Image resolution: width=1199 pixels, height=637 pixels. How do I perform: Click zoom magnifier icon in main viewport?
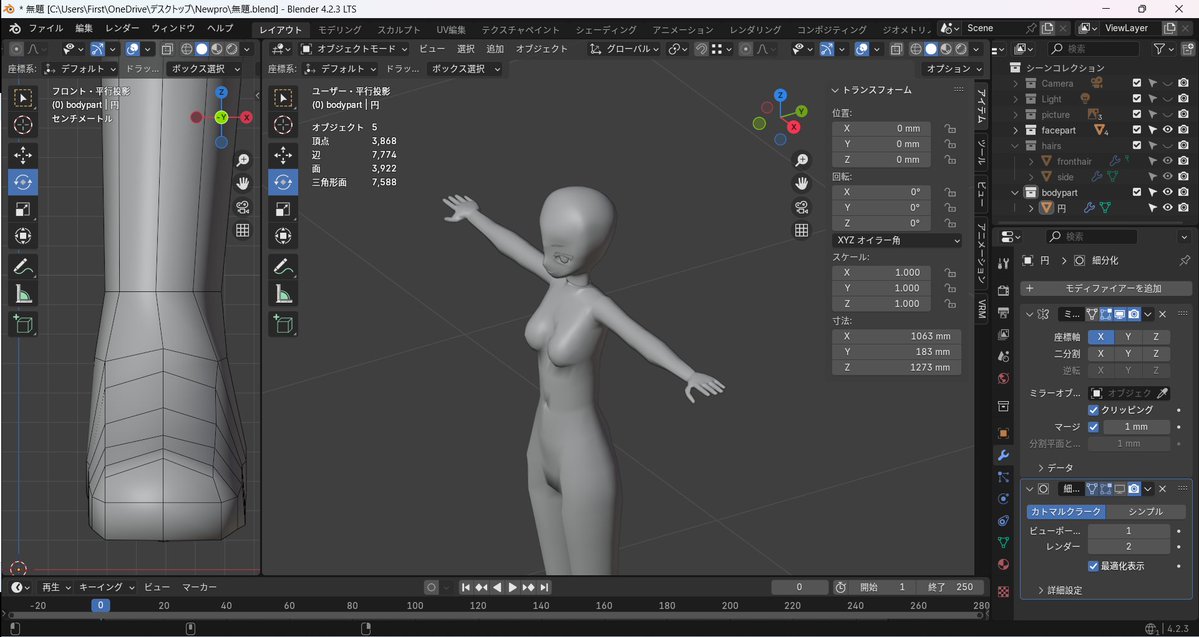(x=801, y=160)
